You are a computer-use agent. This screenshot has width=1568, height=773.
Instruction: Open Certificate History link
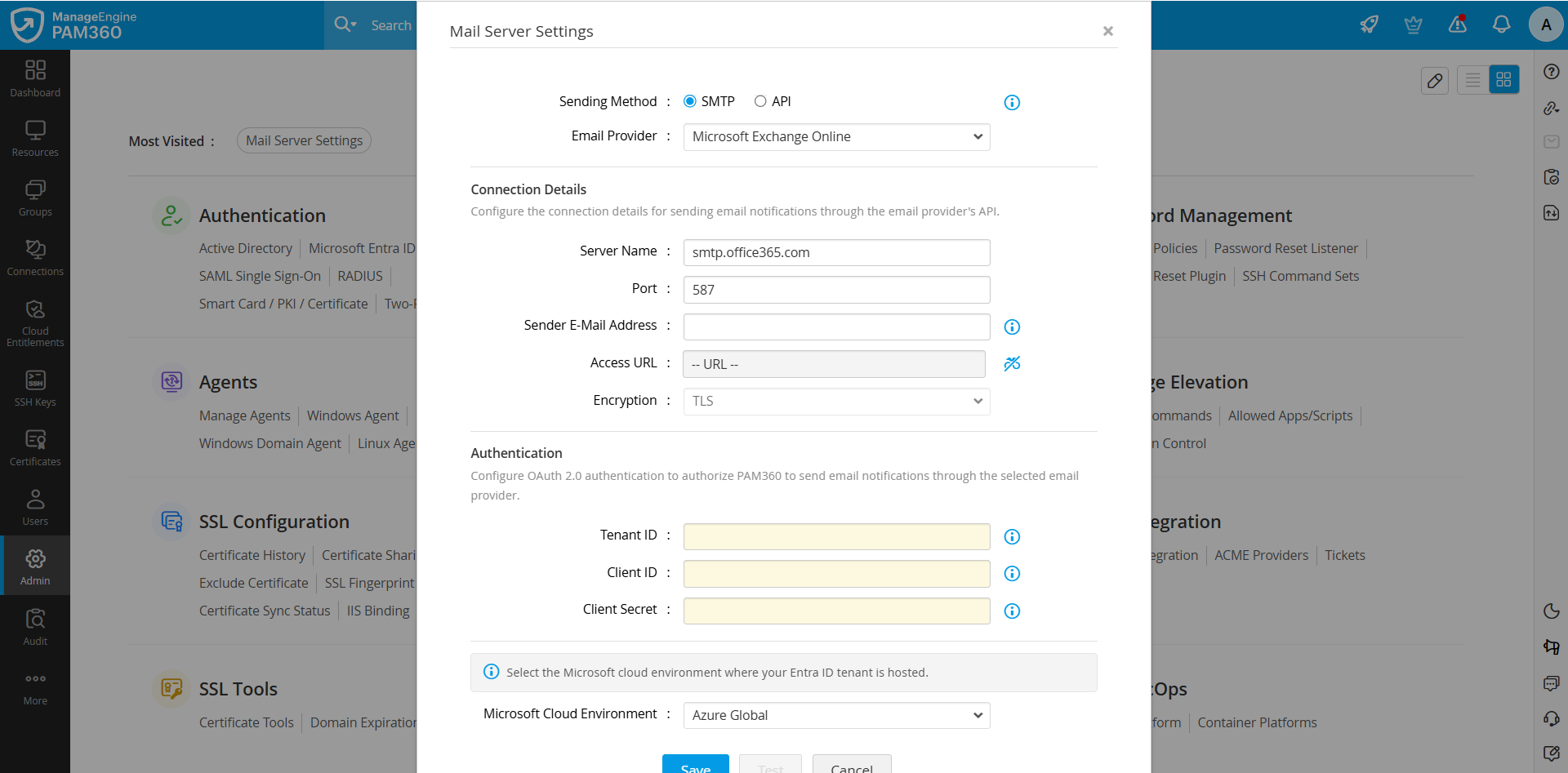pos(252,555)
